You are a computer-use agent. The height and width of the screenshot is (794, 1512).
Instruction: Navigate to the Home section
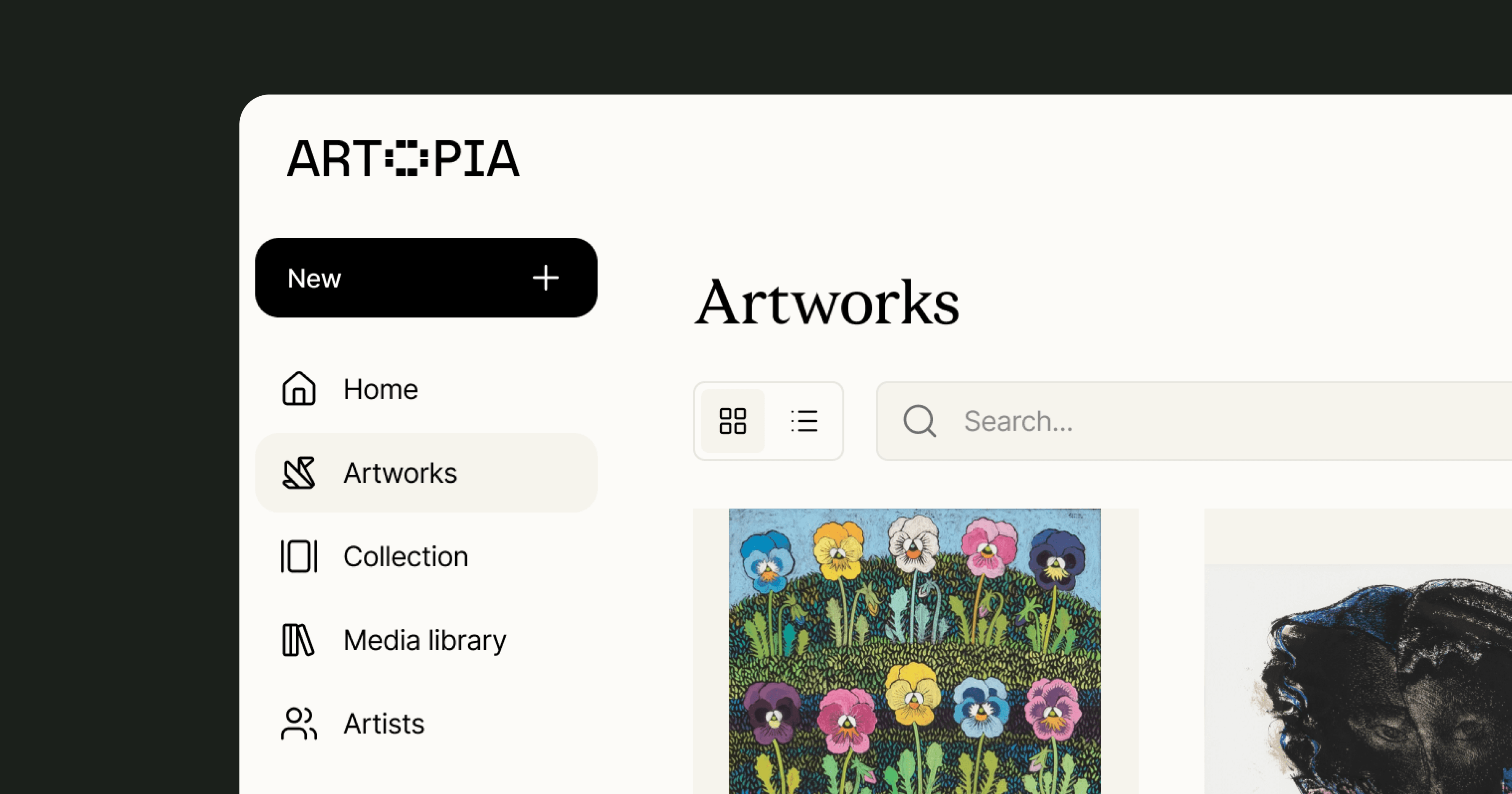pyautogui.click(x=381, y=389)
